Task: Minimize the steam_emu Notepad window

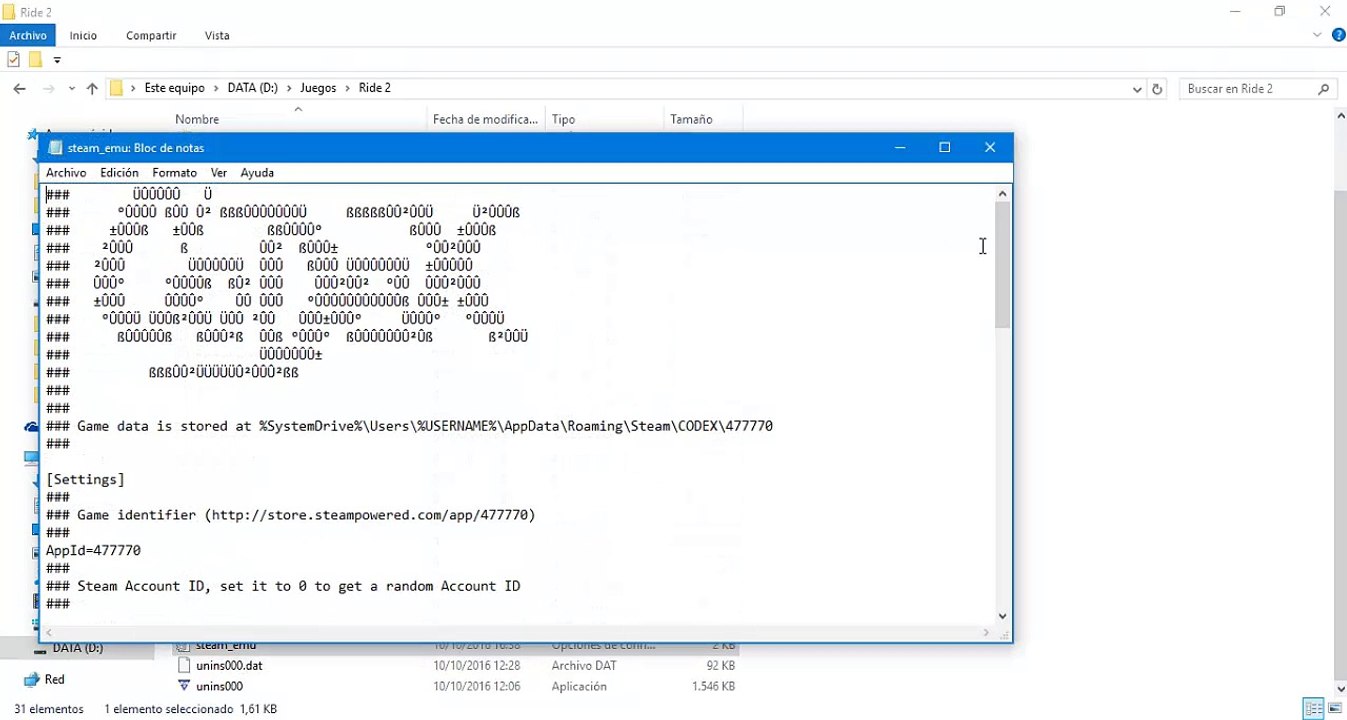Action: 900,148
